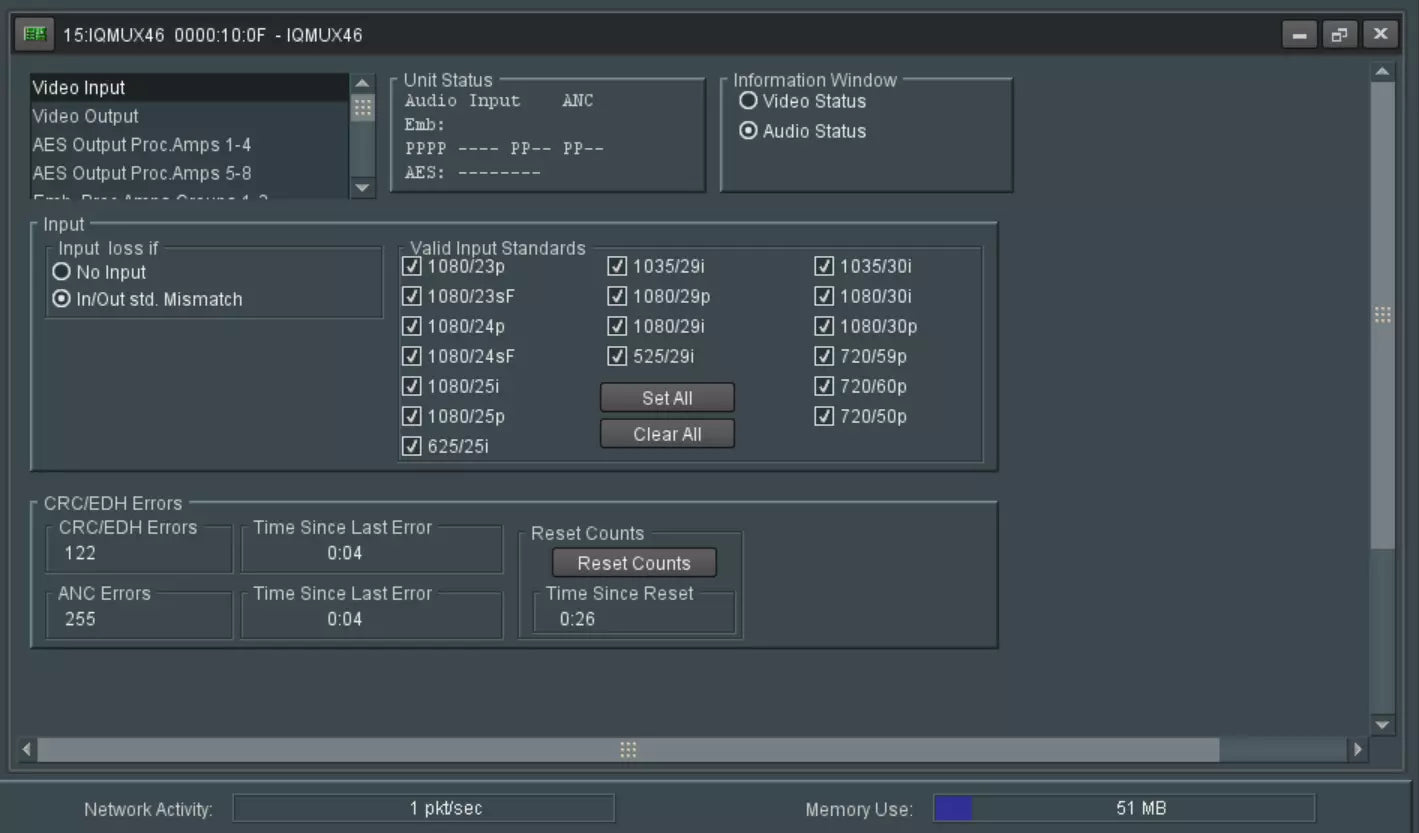1419x833 pixels.
Task: Toggle the 720/60p checkbox
Action: (825, 386)
